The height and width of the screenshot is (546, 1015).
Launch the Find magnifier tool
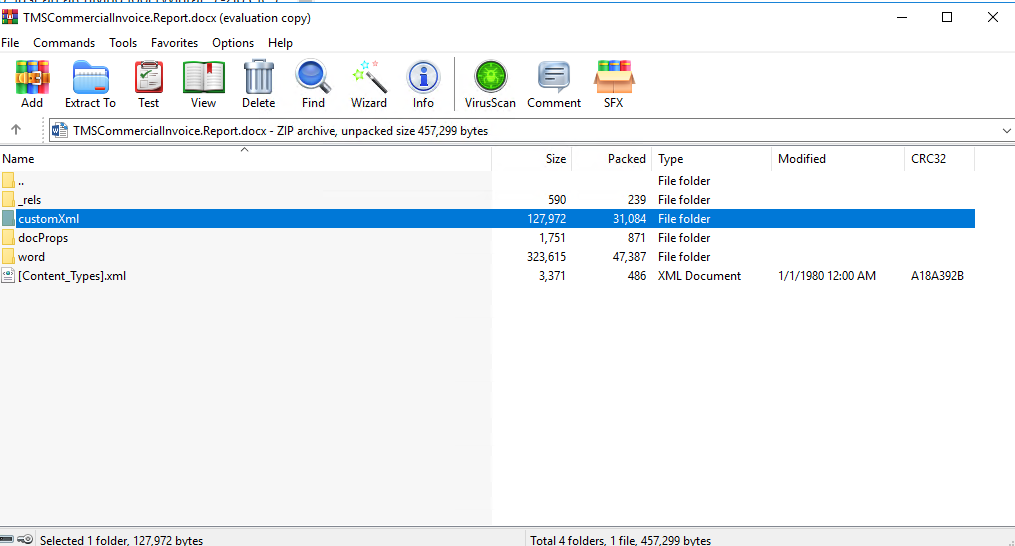tap(313, 84)
